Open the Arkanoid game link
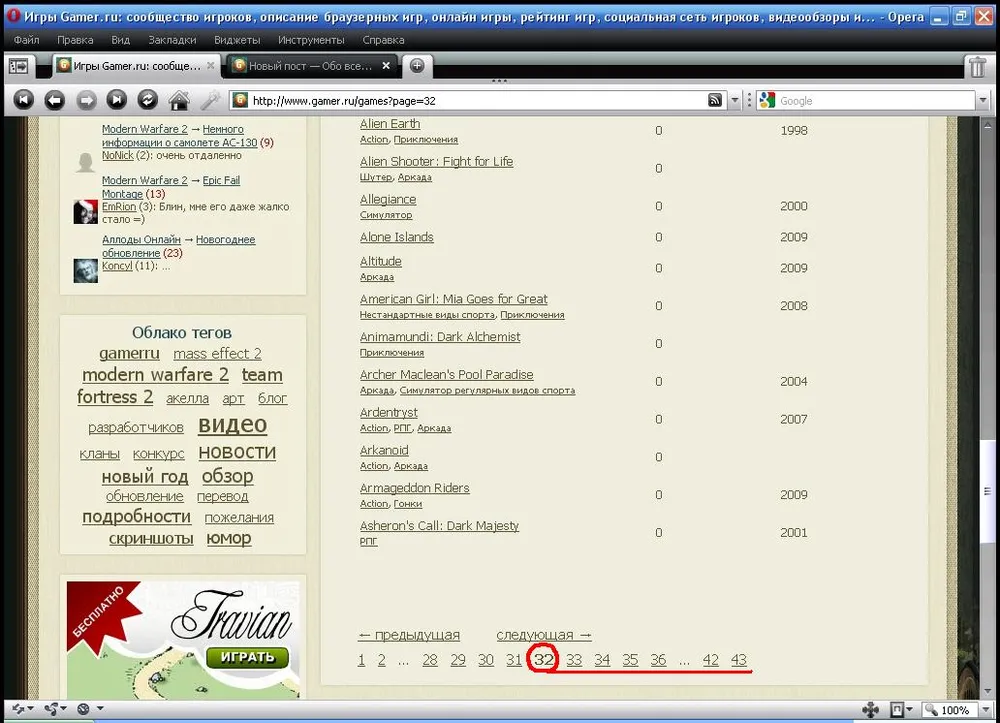This screenshot has height=723, width=1000. pyautogui.click(x=384, y=450)
